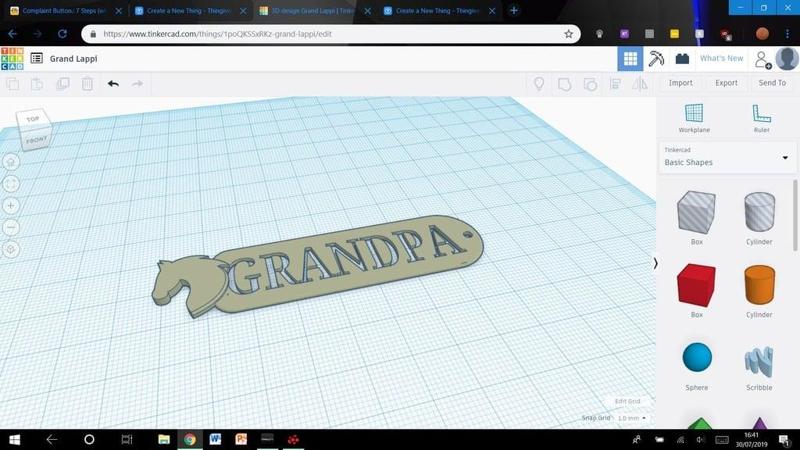Click the Zoom in button
The height and width of the screenshot is (450, 800).
pyautogui.click(x=11, y=206)
